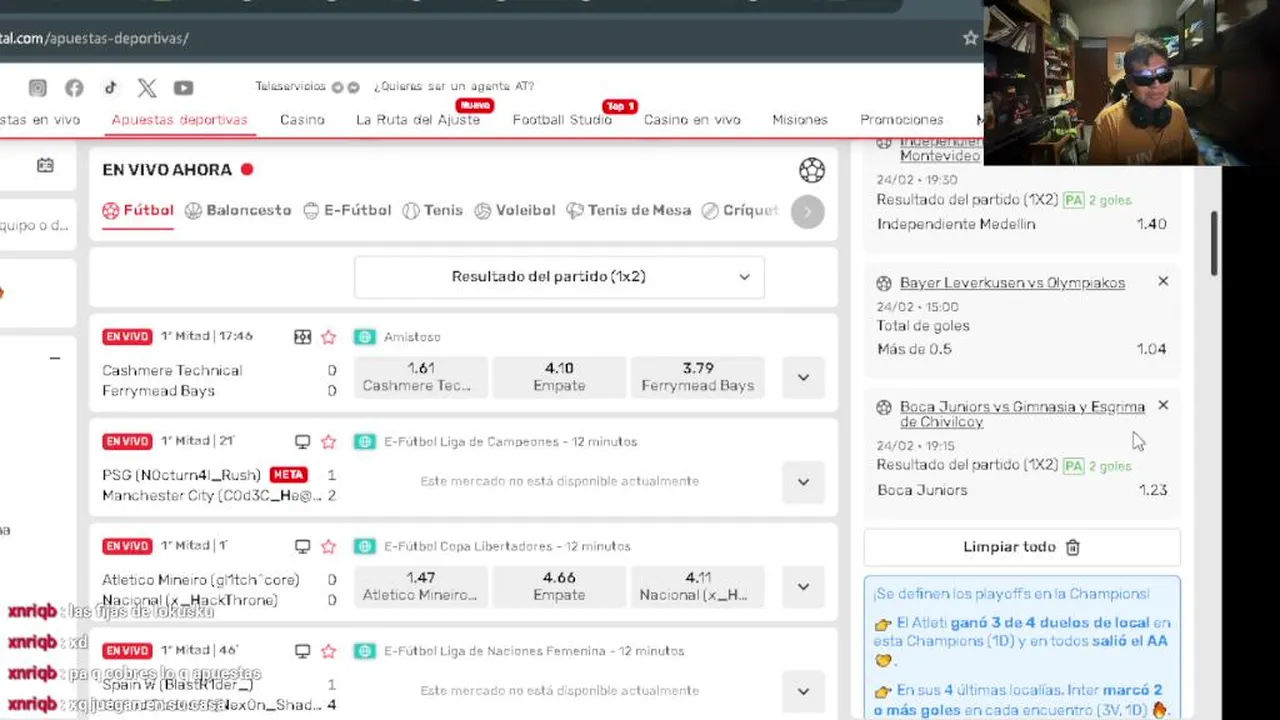Click globe icon for E-Fútbol Liga de Campeones

tap(365, 441)
